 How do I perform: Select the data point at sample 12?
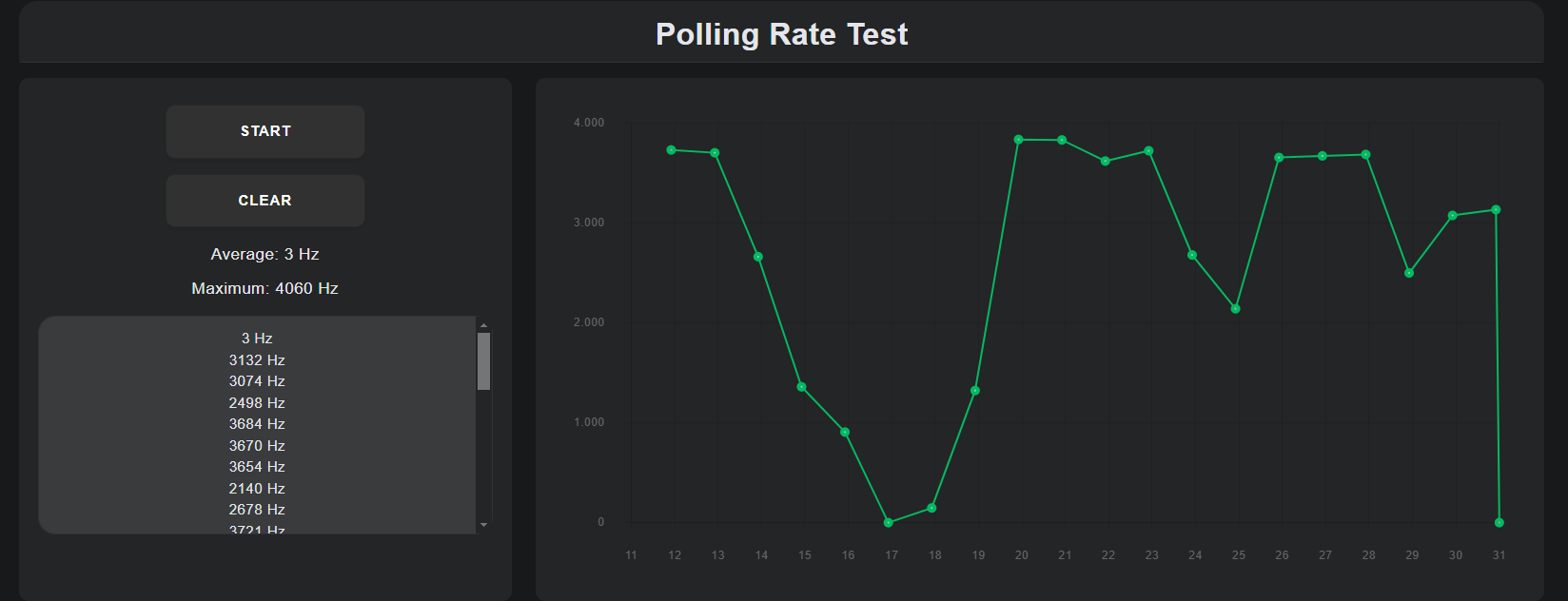[672, 150]
